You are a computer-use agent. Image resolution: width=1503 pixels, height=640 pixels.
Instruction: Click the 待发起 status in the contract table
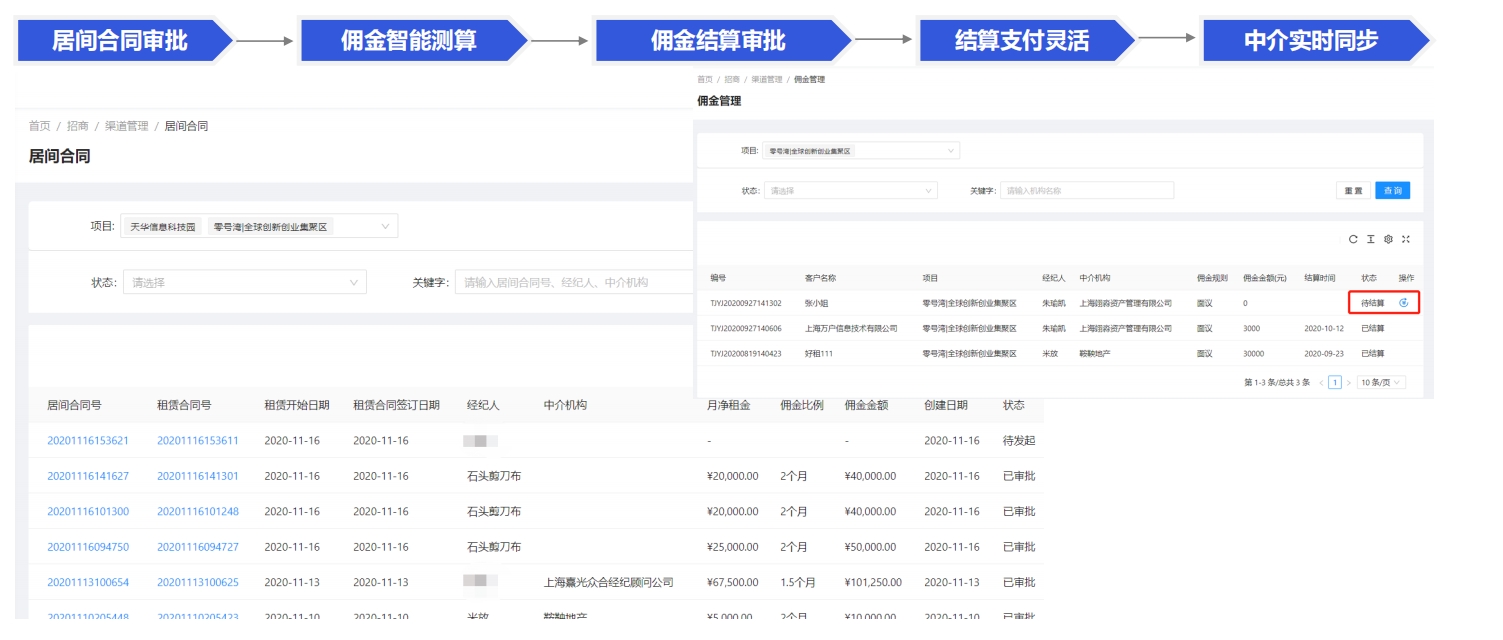coord(1019,441)
